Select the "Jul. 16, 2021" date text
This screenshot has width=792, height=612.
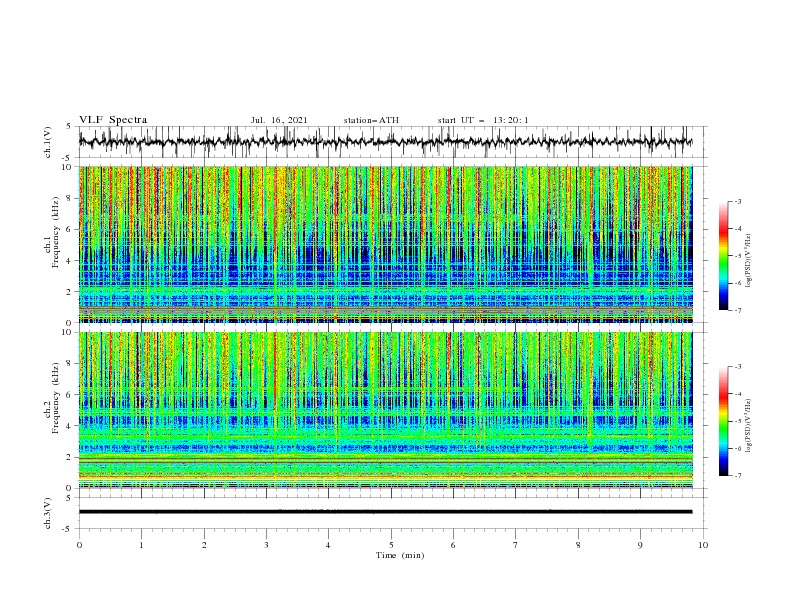tap(279, 120)
